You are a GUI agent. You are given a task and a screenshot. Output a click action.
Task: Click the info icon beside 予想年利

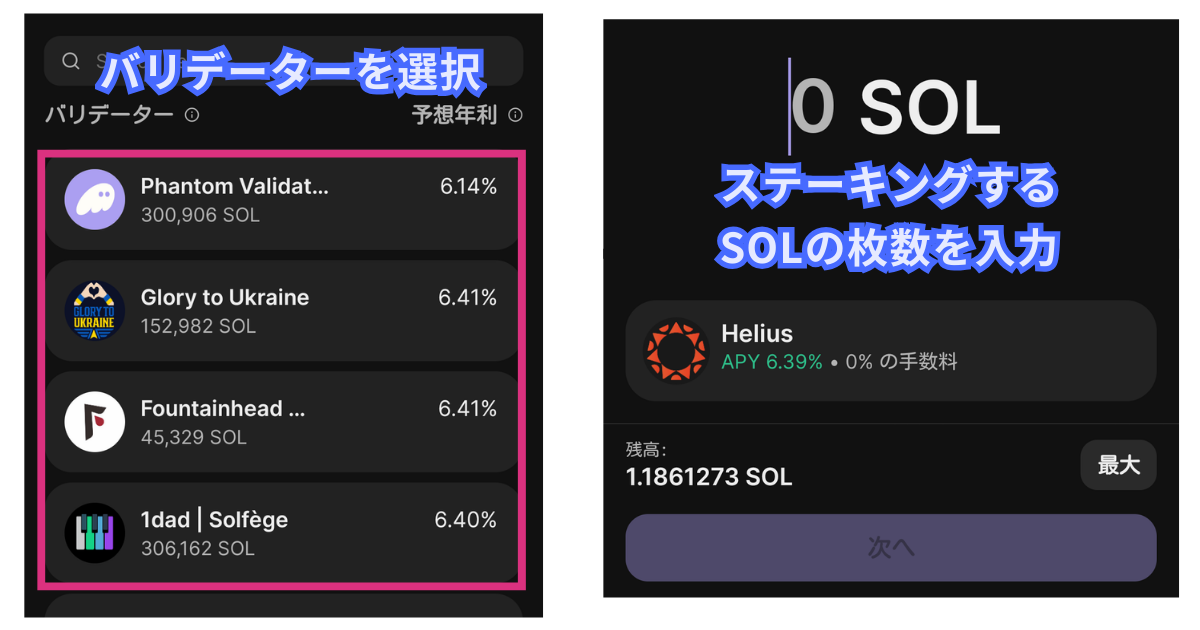tap(515, 115)
